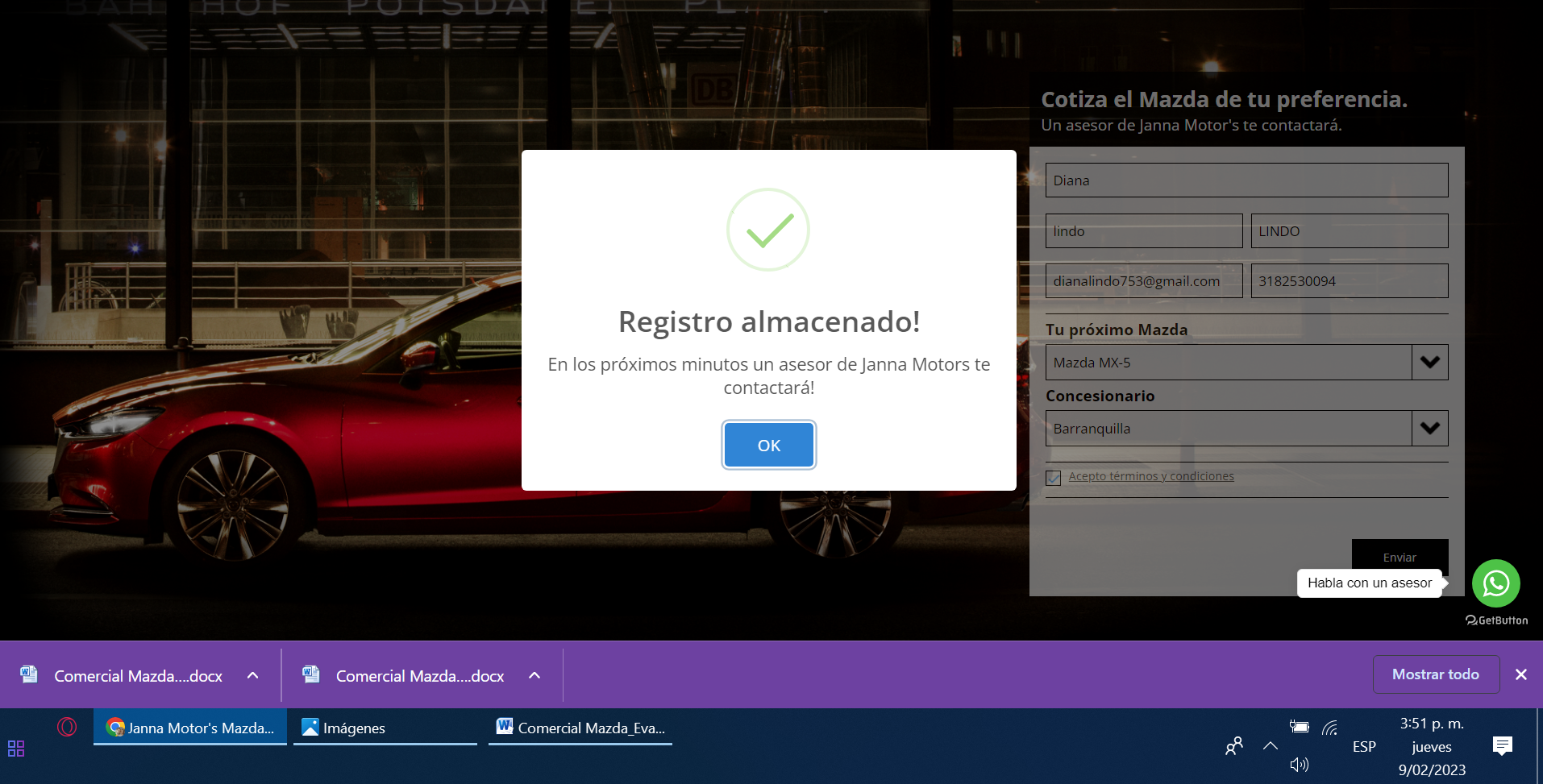Click the Word file icon of second download
The image size is (1543, 784).
click(311, 674)
